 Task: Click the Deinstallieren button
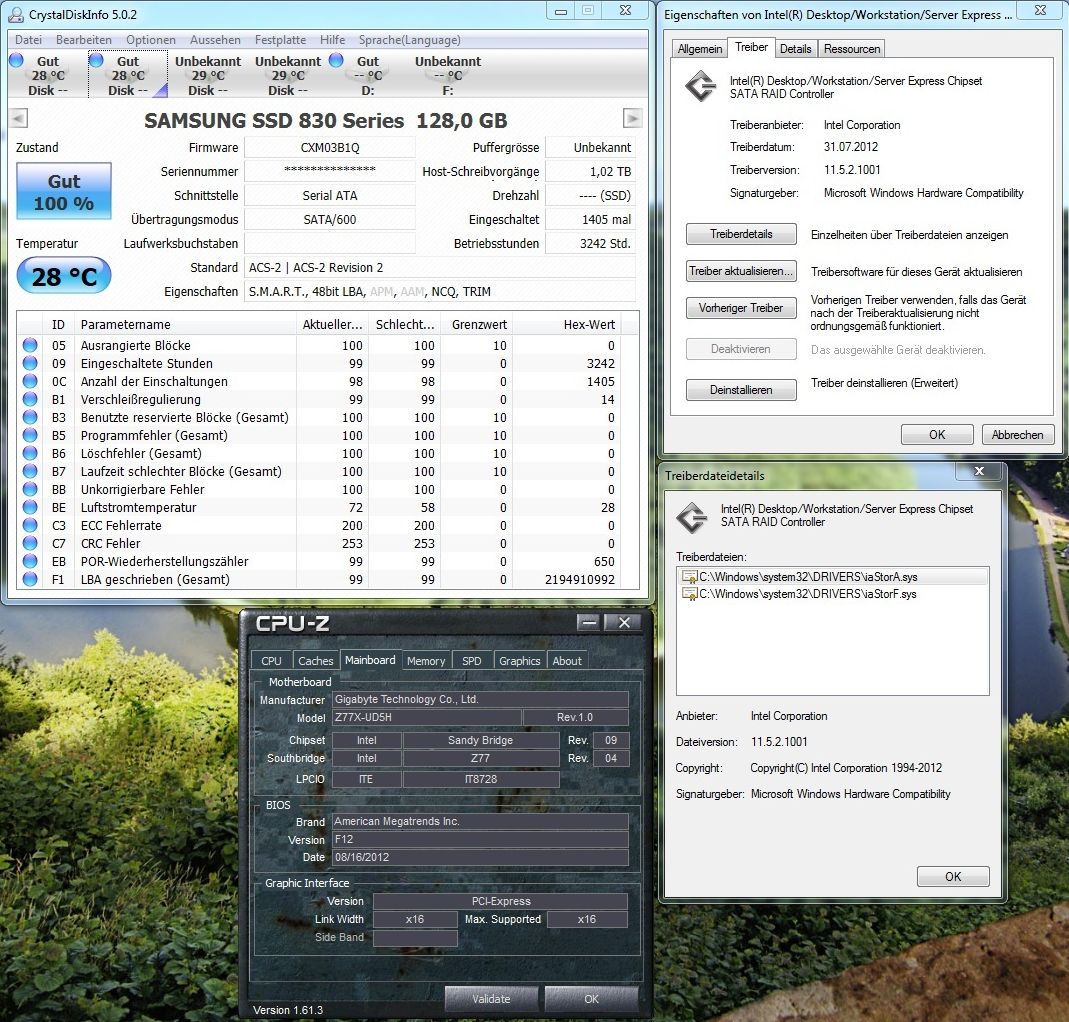tap(741, 389)
